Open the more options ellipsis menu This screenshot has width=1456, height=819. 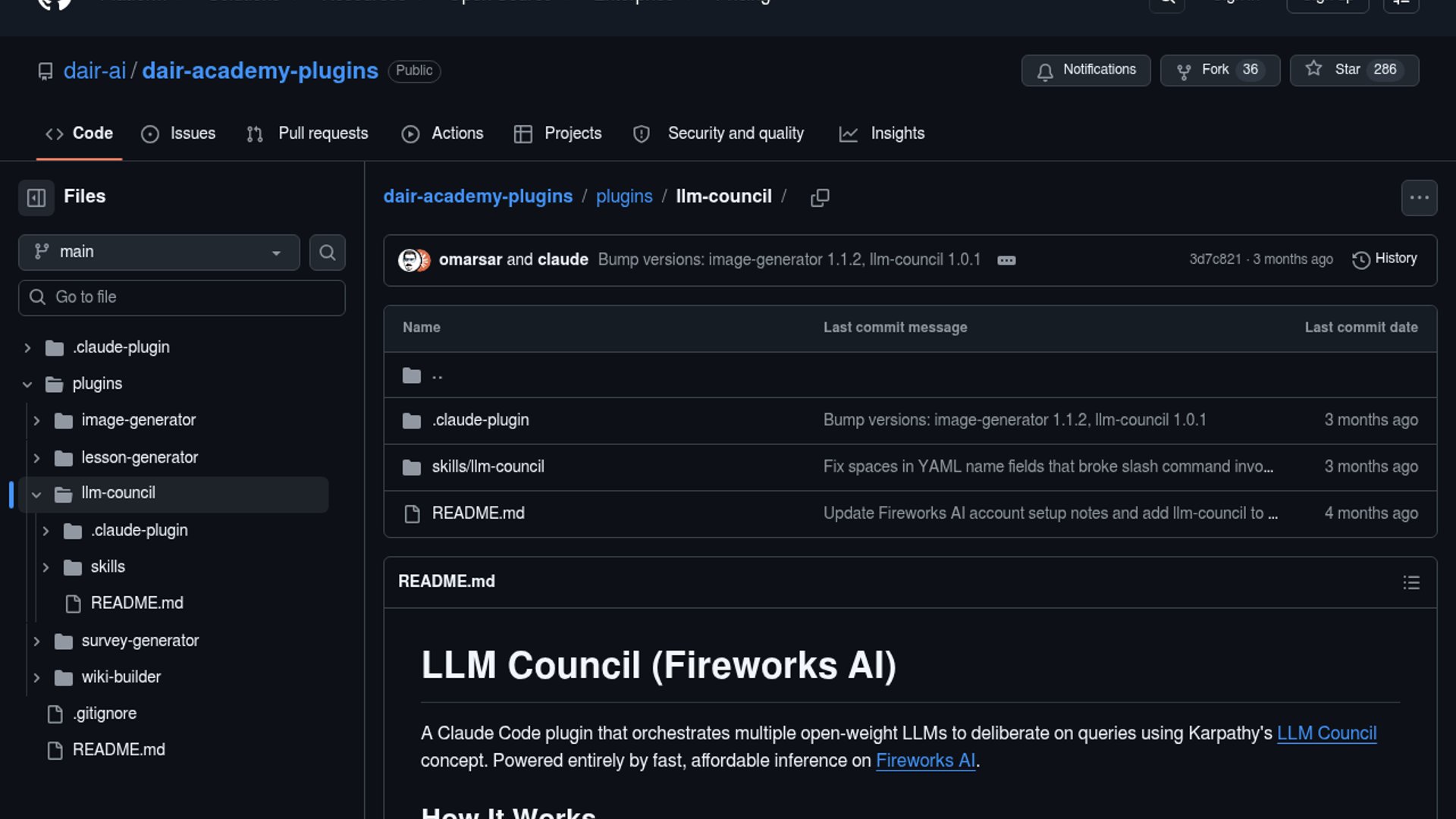click(x=1419, y=198)
